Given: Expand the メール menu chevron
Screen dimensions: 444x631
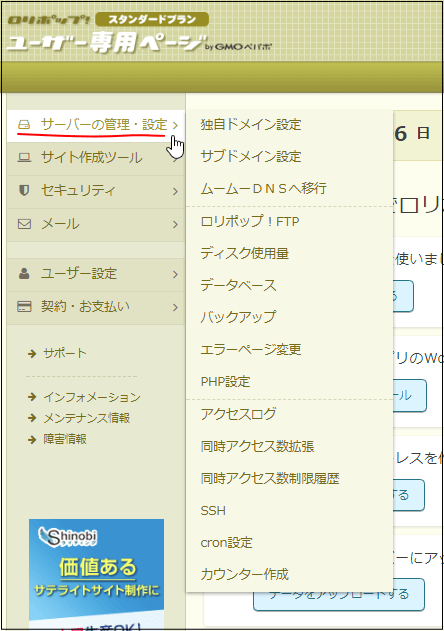Looking at the screenshot, I should click(x=175, y=224).
